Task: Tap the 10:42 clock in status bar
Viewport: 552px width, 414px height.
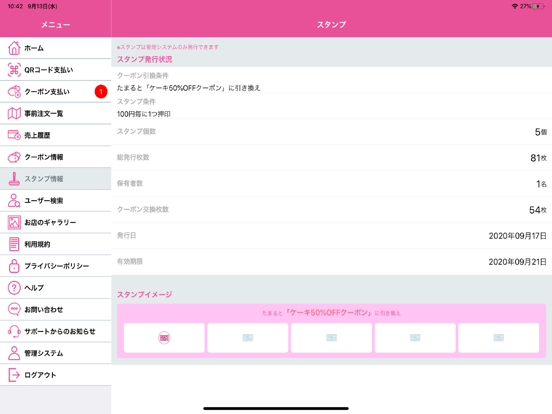Action: pyautogui.click(x=15, y=6)
